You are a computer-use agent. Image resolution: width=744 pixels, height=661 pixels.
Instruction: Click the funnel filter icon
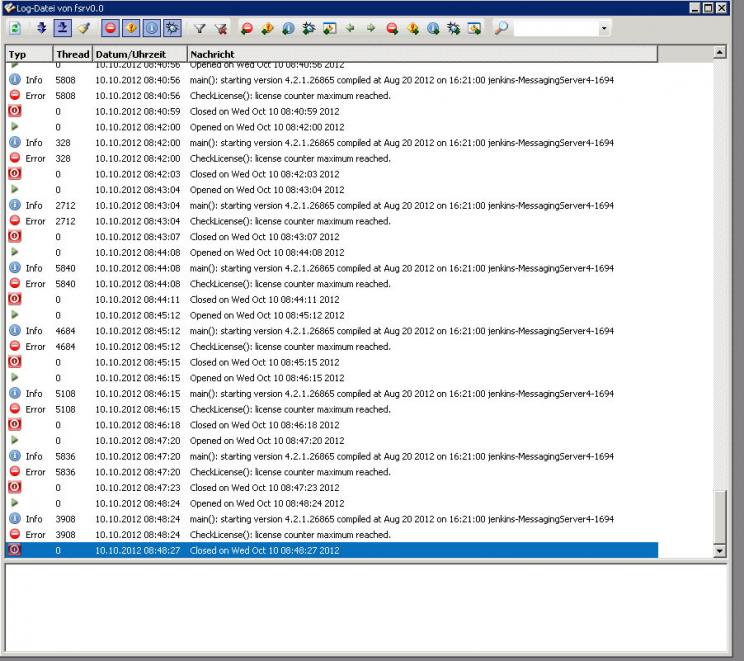199,29
